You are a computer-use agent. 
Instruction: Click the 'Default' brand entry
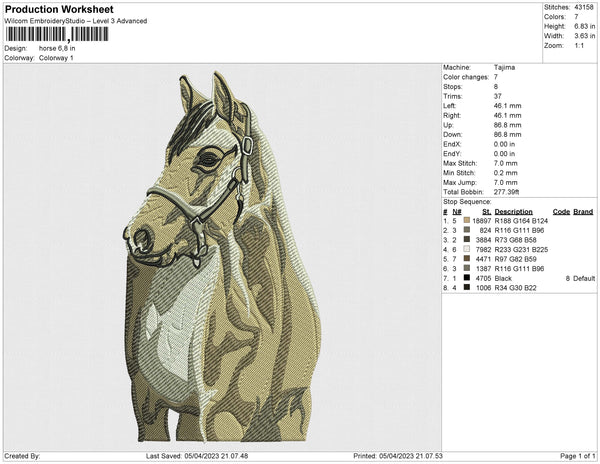click(x=584, y=278)
